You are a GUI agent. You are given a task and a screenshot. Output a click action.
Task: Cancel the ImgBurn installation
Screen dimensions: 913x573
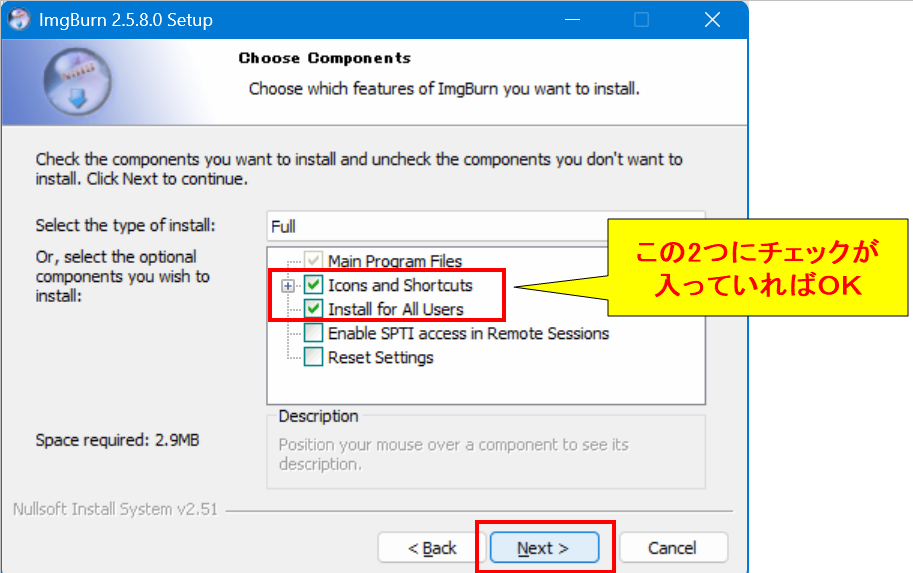672,548
